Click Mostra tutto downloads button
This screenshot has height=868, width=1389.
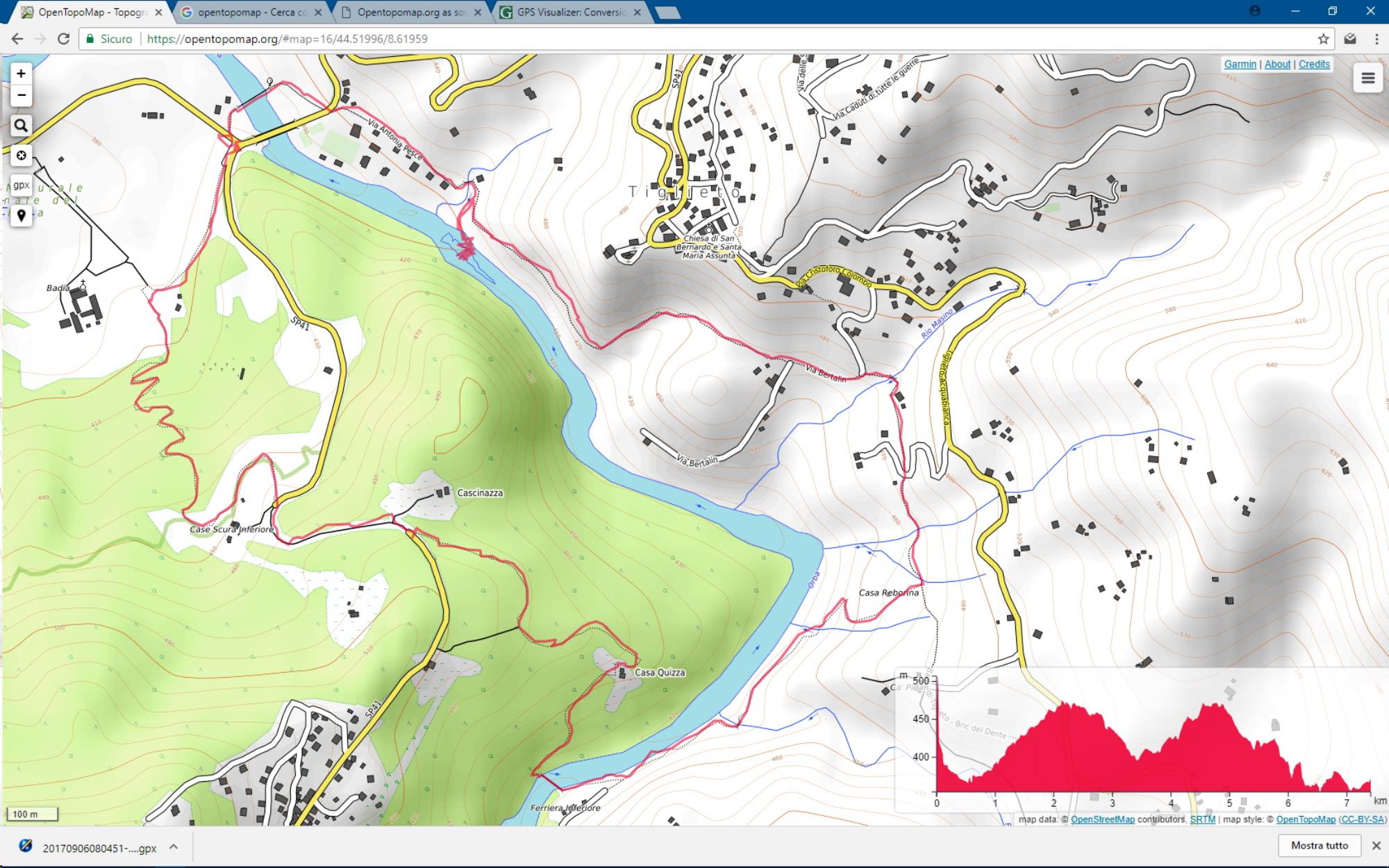tap(1320, 846)
